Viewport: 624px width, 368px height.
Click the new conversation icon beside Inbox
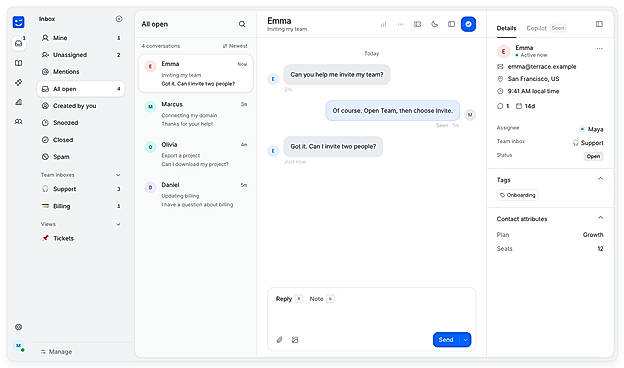pos(119,19)
